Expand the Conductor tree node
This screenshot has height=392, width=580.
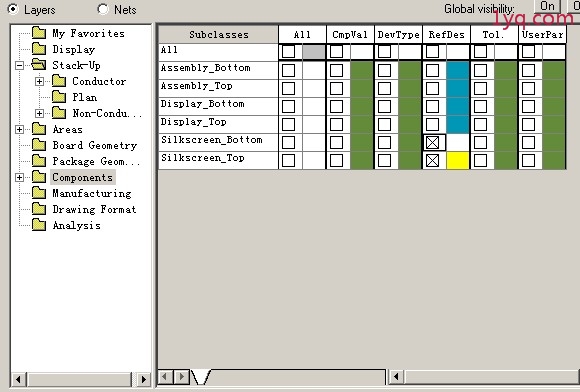[39, 81]
